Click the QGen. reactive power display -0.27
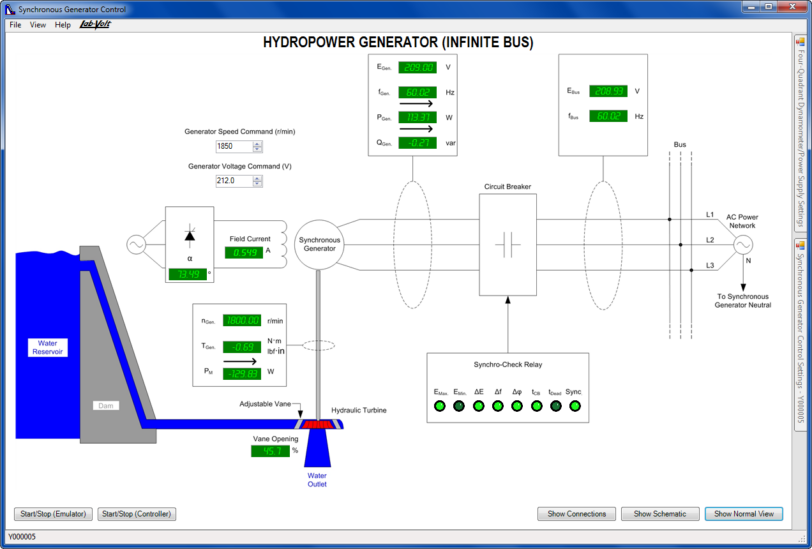Viewport: 812px width, 549px height. (x=417, y=142)
